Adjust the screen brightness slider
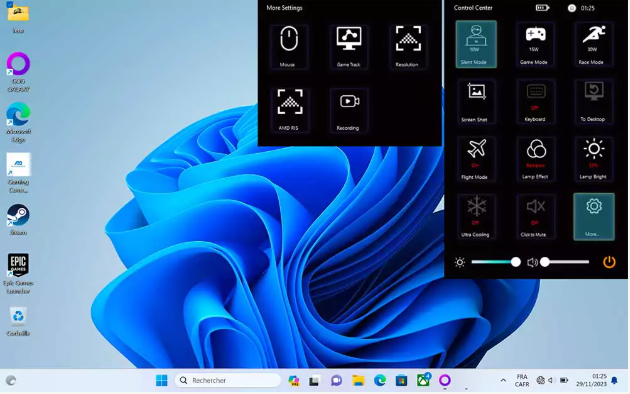630x394 pixels. click(496, 262)
